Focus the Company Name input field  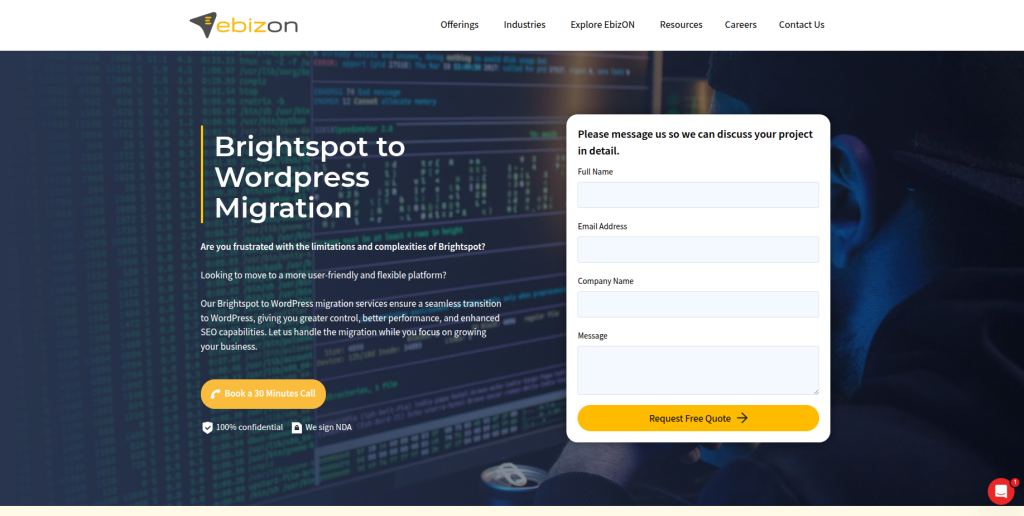[x=698, y=304]
